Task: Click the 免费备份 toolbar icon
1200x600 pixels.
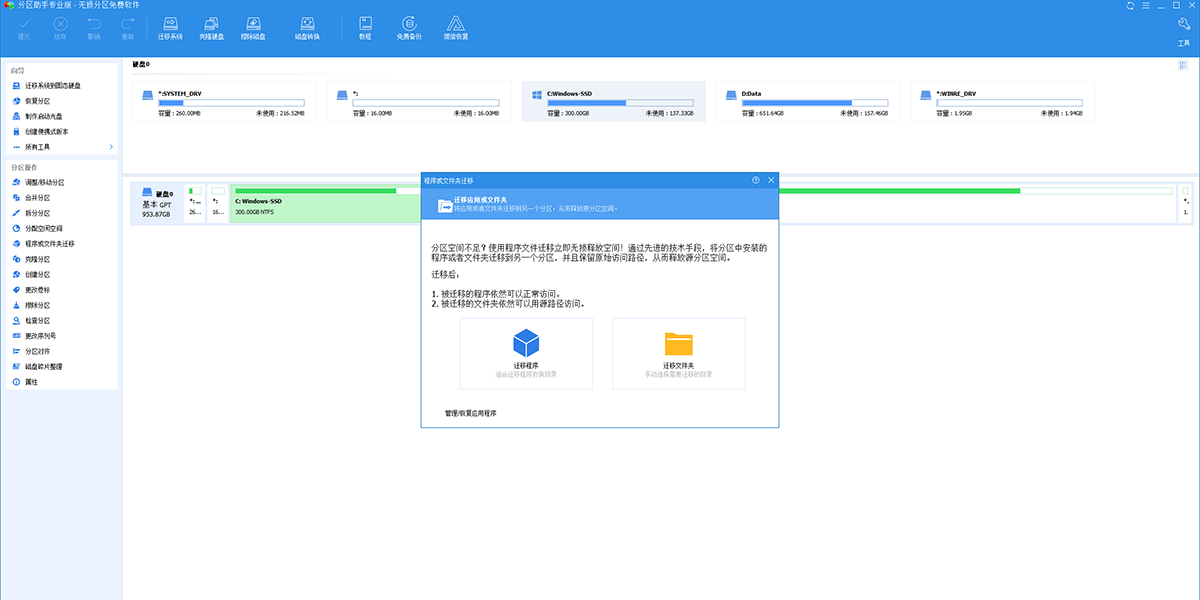Action: click(409, 27)
